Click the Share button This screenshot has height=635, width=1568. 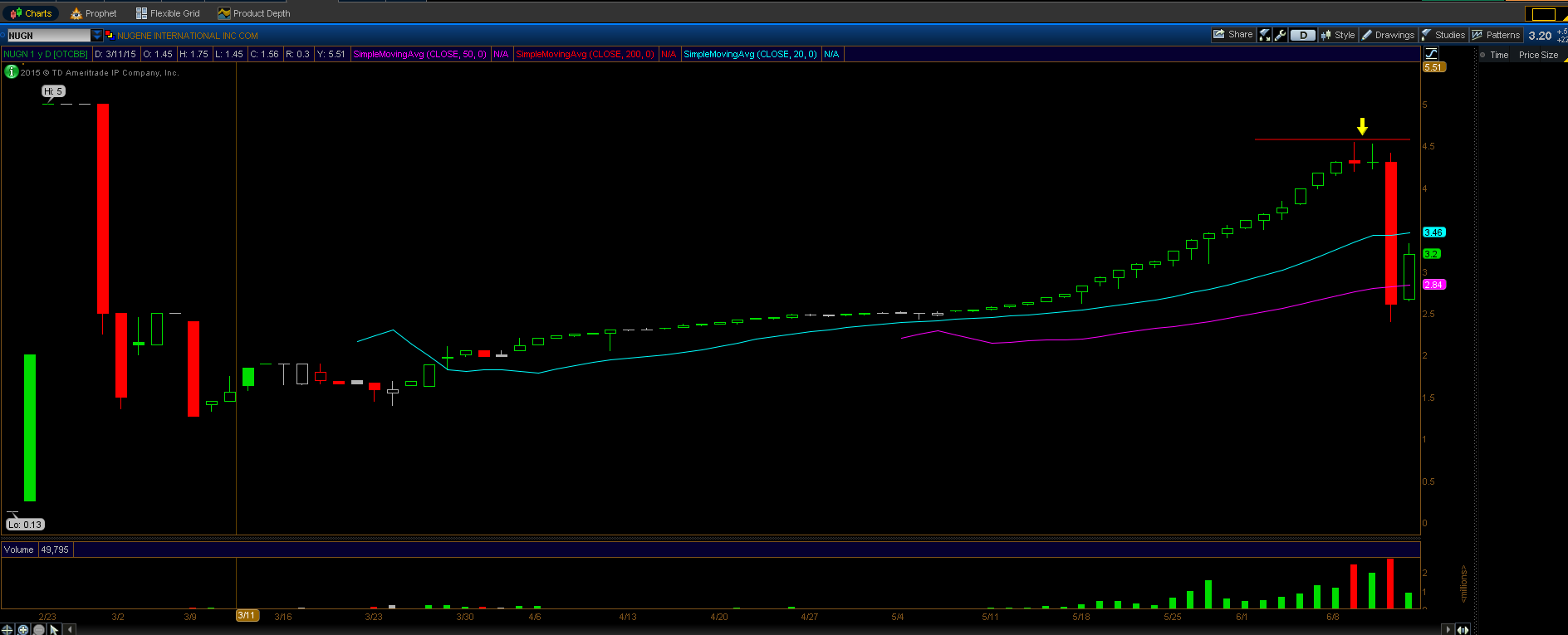1233,35
